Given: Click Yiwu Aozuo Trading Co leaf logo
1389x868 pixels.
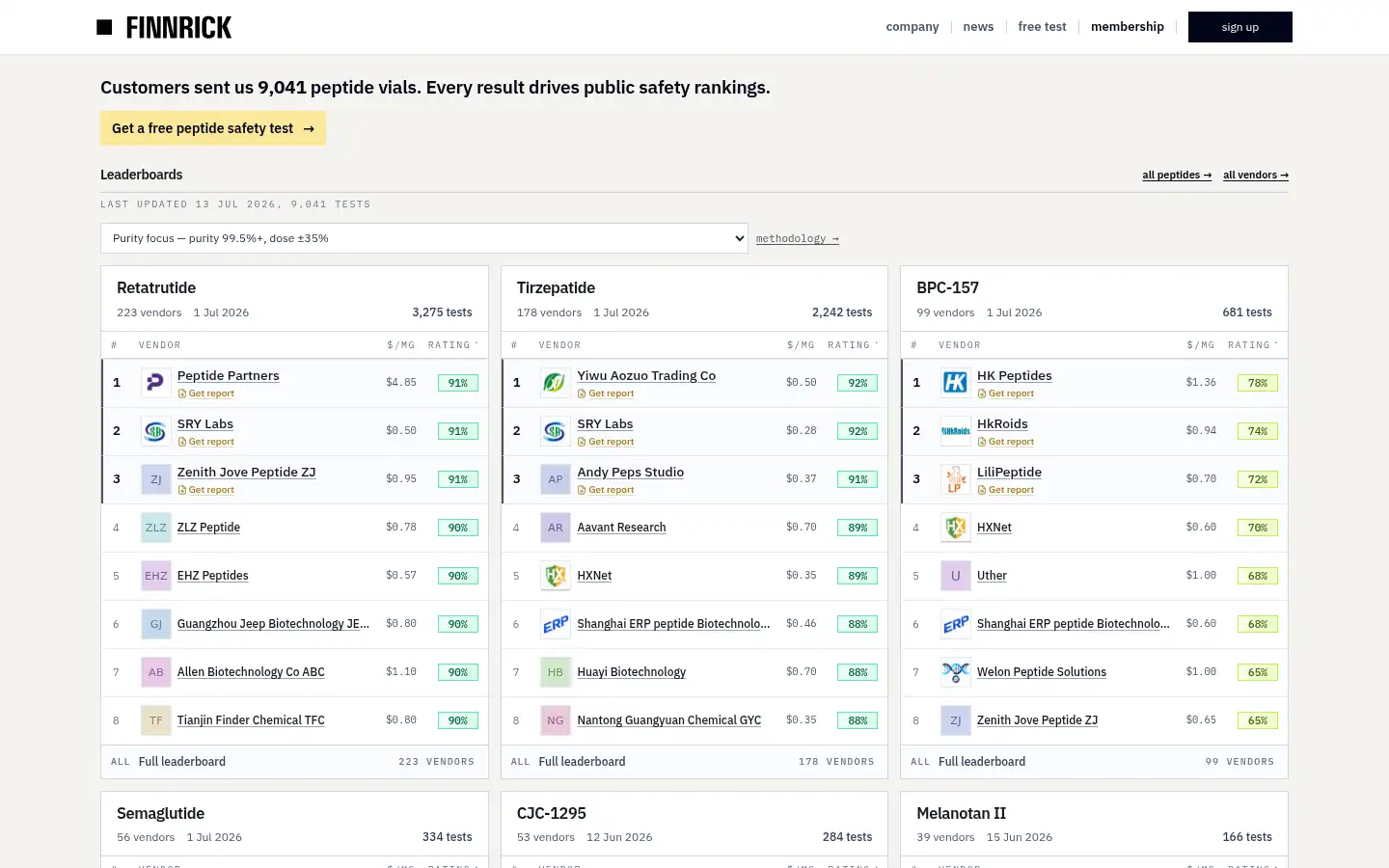Looking at the screenshot, I should [556, 383].
